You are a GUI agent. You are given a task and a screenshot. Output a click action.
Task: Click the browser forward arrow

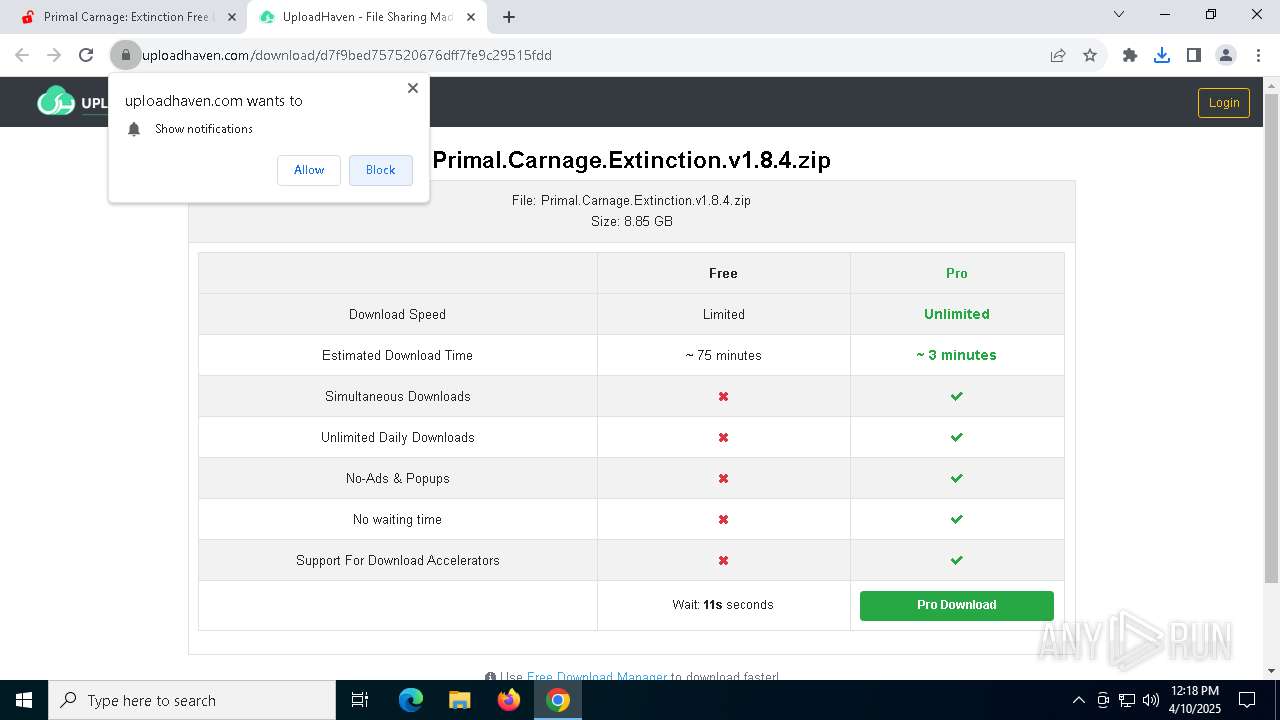pos(54,55)
